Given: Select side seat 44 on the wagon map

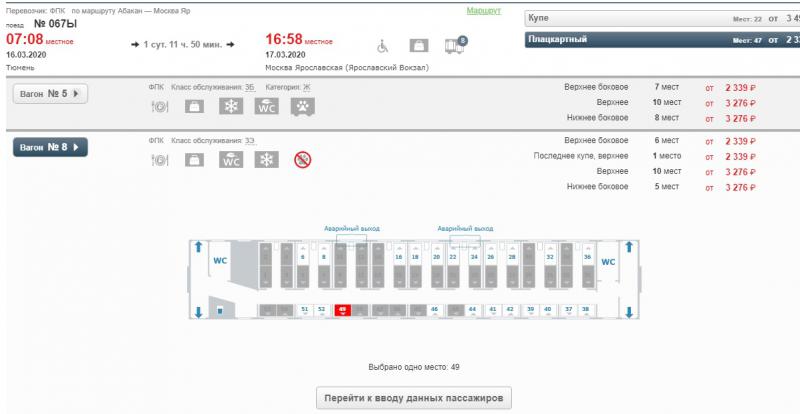Looking at the screenshot, I should 472,310.
